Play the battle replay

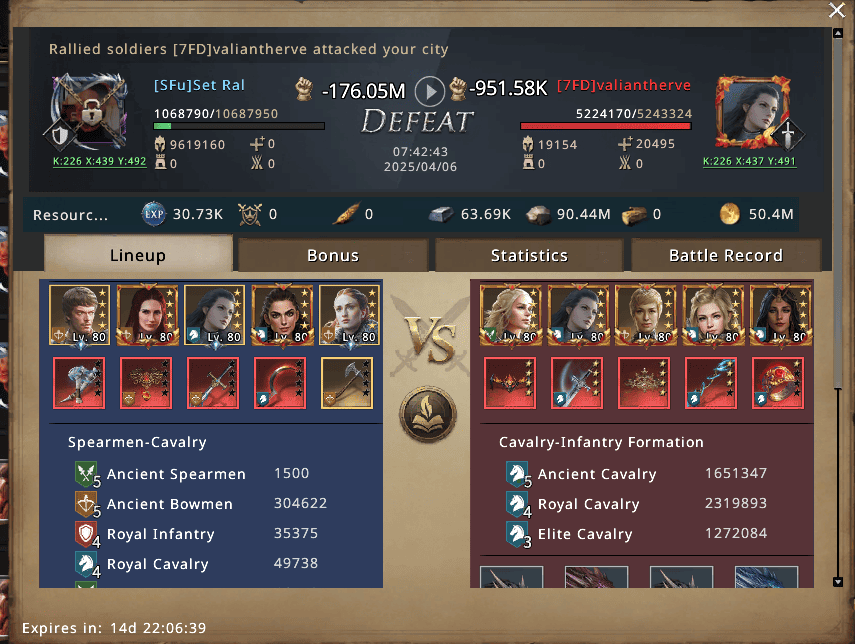click(430, 92)
